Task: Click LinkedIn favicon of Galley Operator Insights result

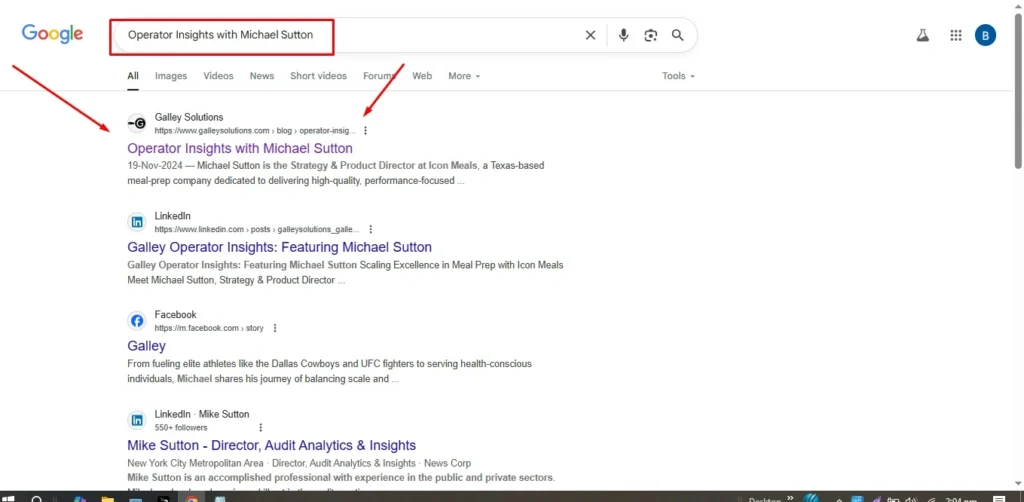Action: pyautogui.click(x=136, y=222)
